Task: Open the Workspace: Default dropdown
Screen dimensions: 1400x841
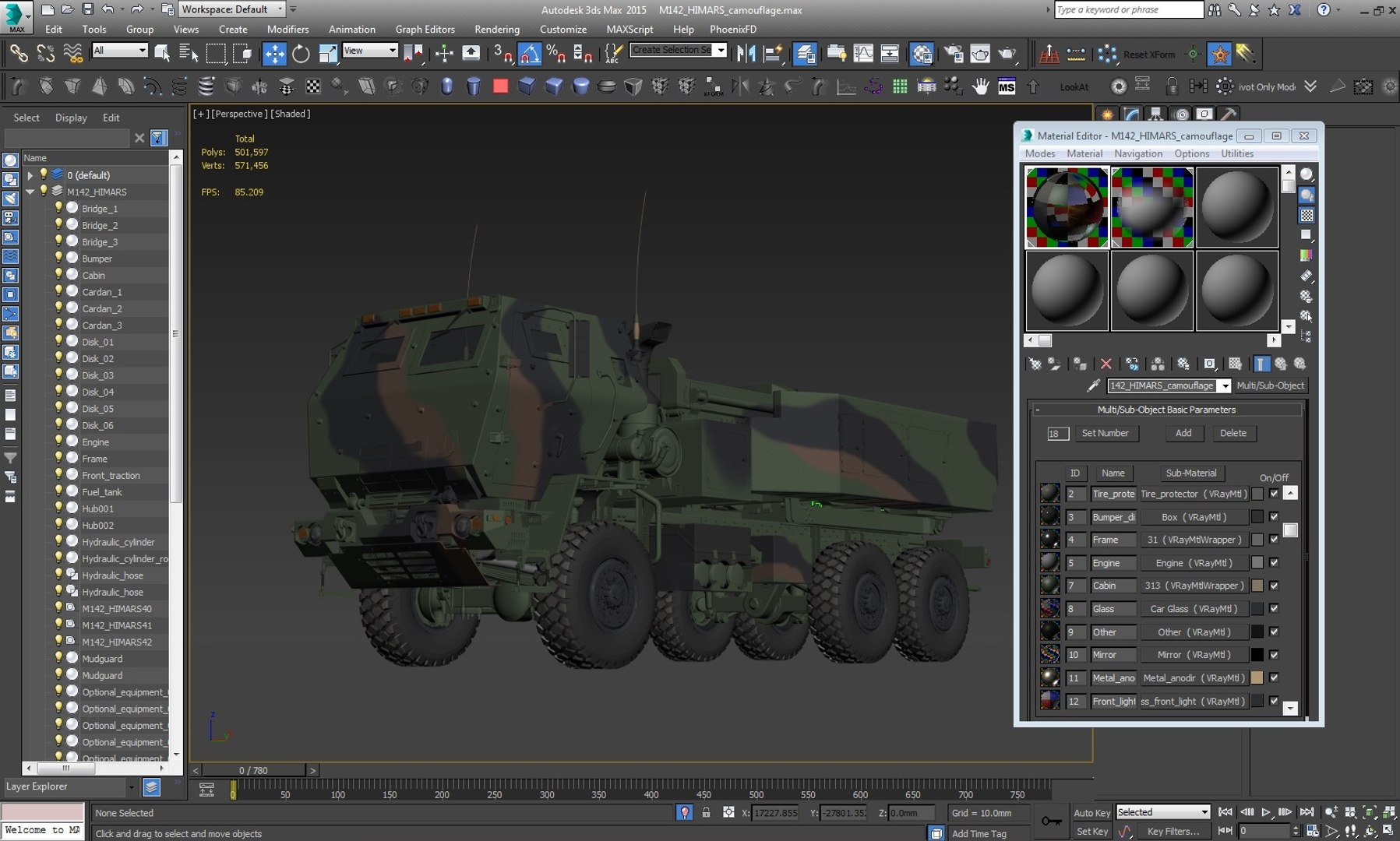Action: (x=232, y=9)
